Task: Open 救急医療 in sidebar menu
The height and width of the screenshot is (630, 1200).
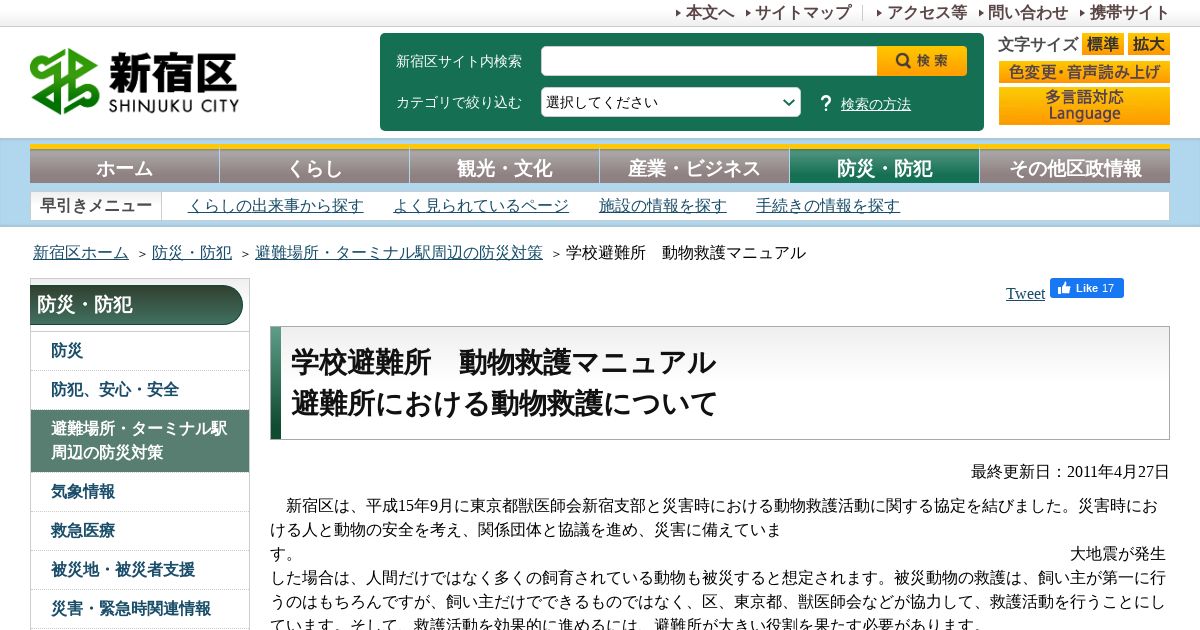Action: click(x=140, y=531)
